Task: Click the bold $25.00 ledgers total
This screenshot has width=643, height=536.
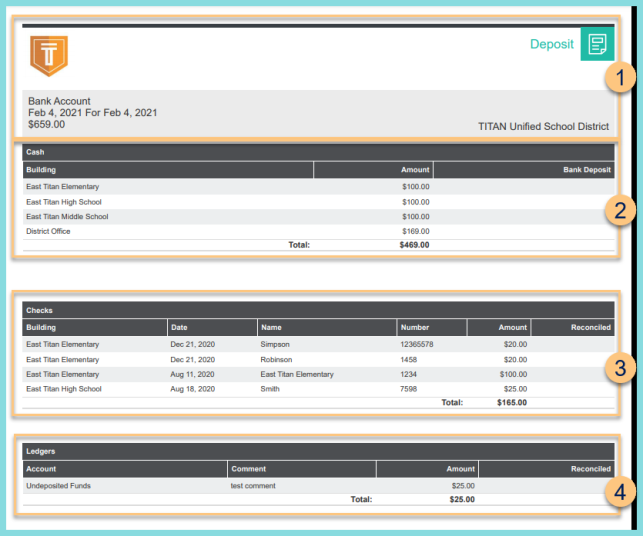Action: (462, 500)
